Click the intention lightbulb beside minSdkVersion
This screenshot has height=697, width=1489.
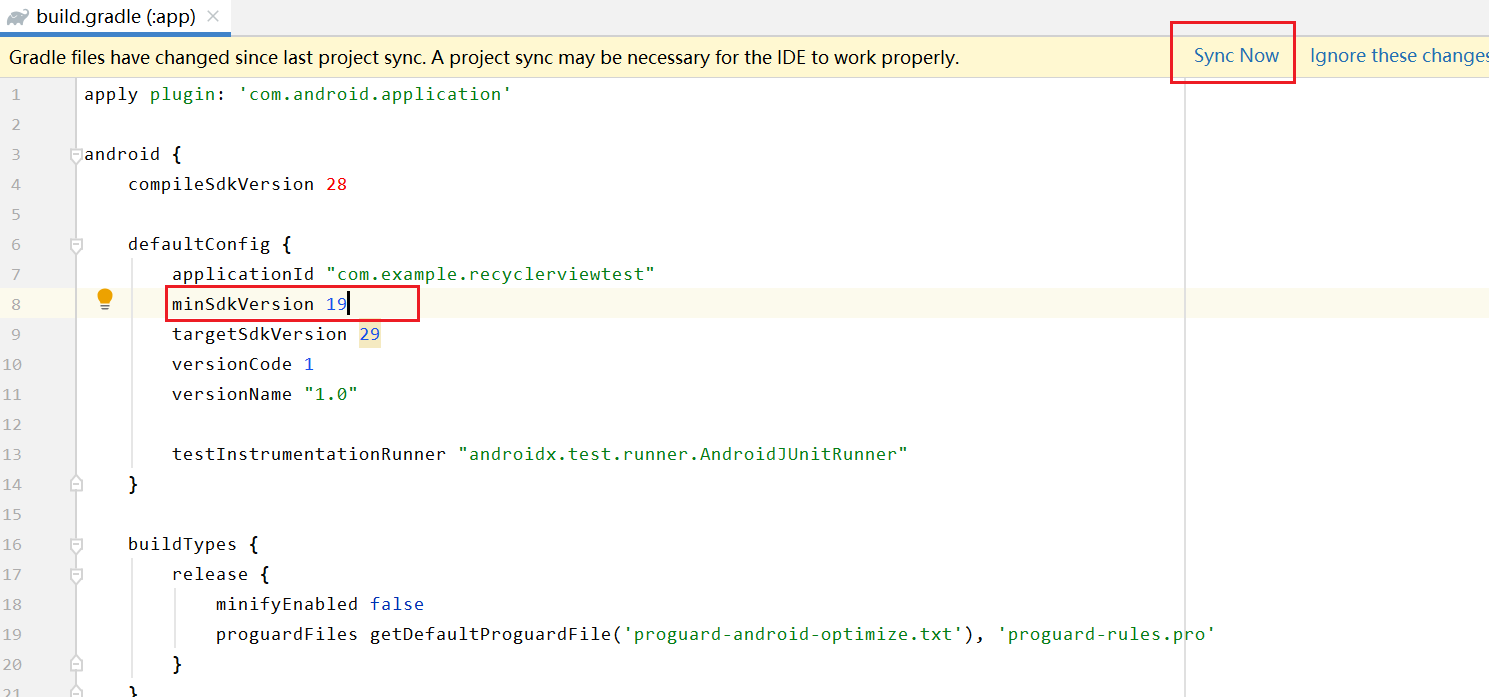[105, 298]
